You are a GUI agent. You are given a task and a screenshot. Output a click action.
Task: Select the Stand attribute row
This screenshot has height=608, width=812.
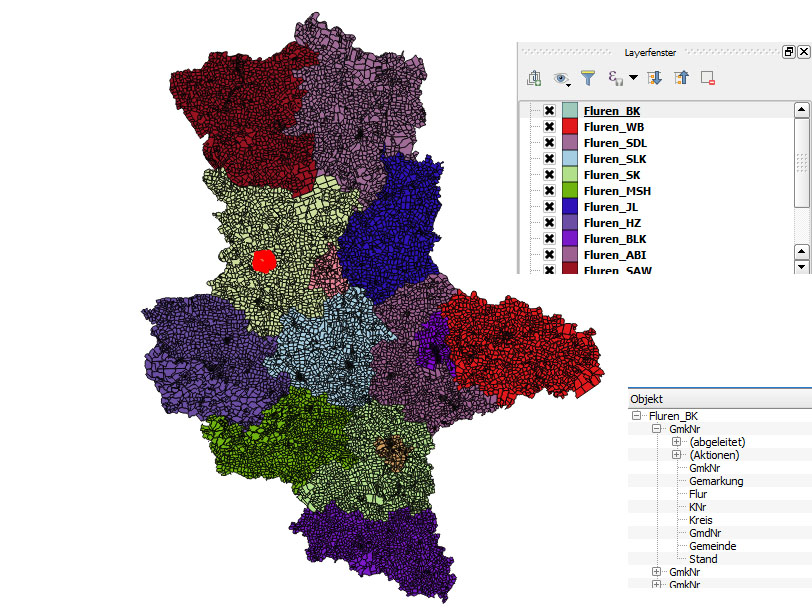pyautogui.click(x=703, y=559)
